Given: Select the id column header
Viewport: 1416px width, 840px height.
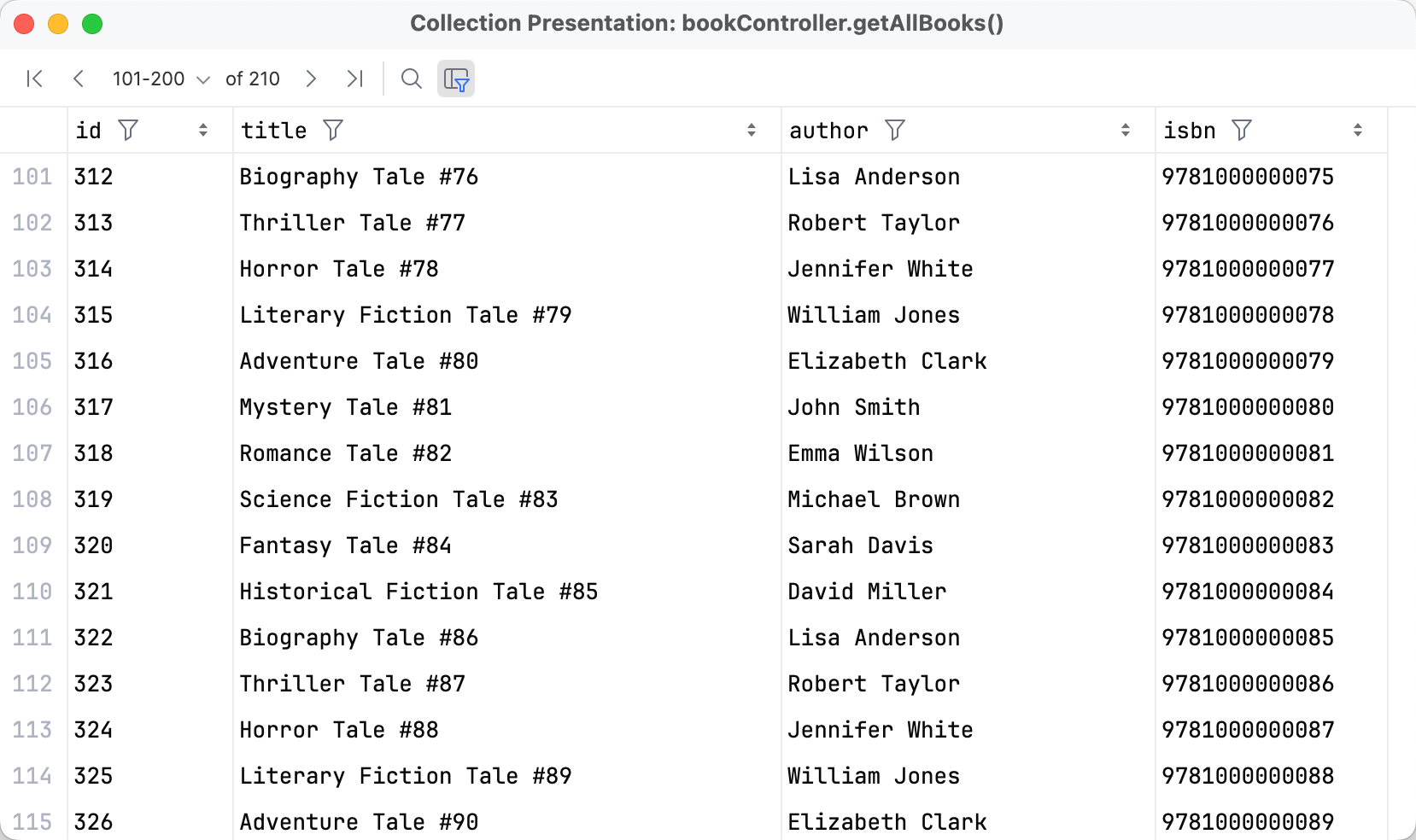Looking at the screenshot, I should [x=88, y=130].
